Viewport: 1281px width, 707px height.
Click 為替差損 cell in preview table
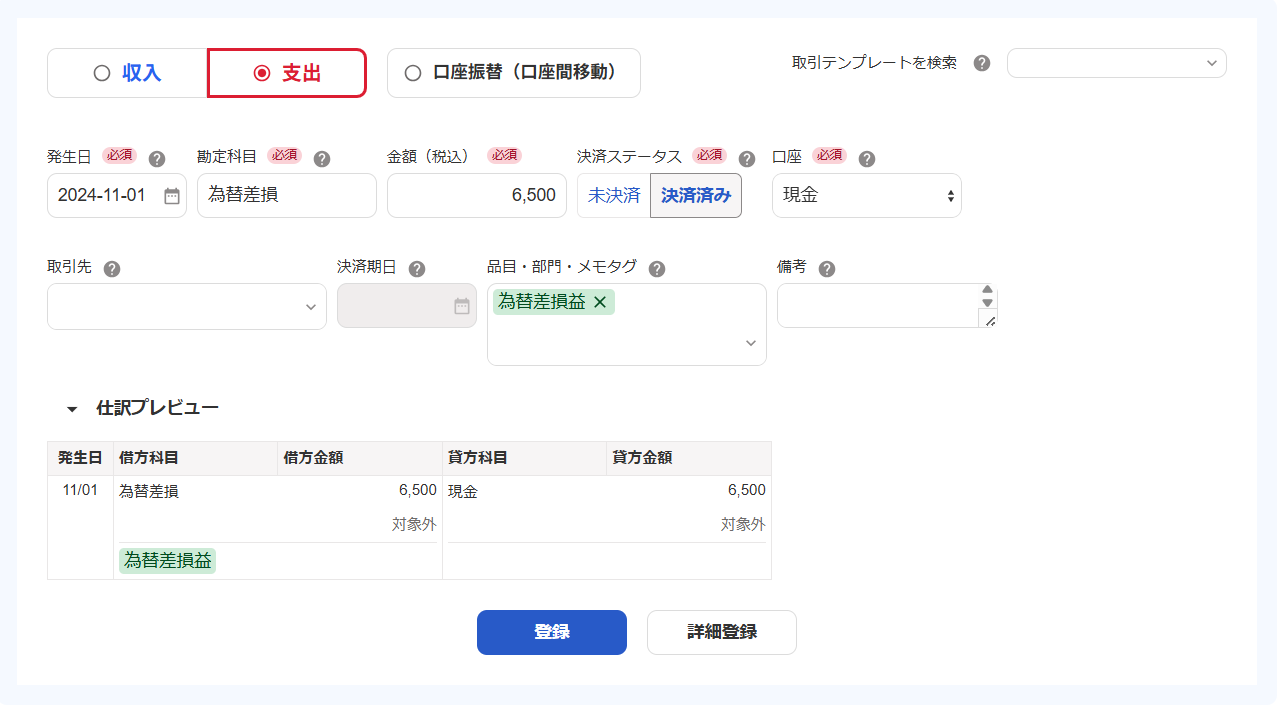149,492
